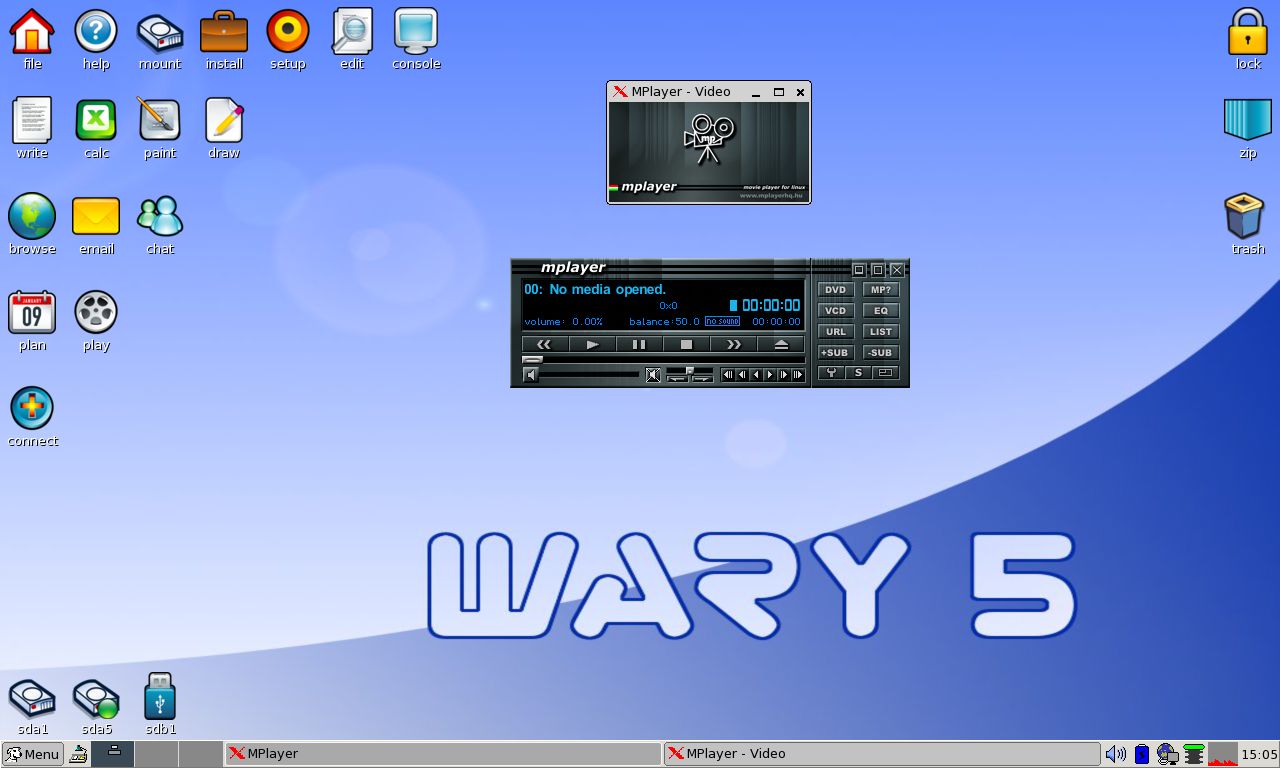Screen dimensions: 1280x768
Task: Open the file manager desktop icon
Action: [32, 39]
